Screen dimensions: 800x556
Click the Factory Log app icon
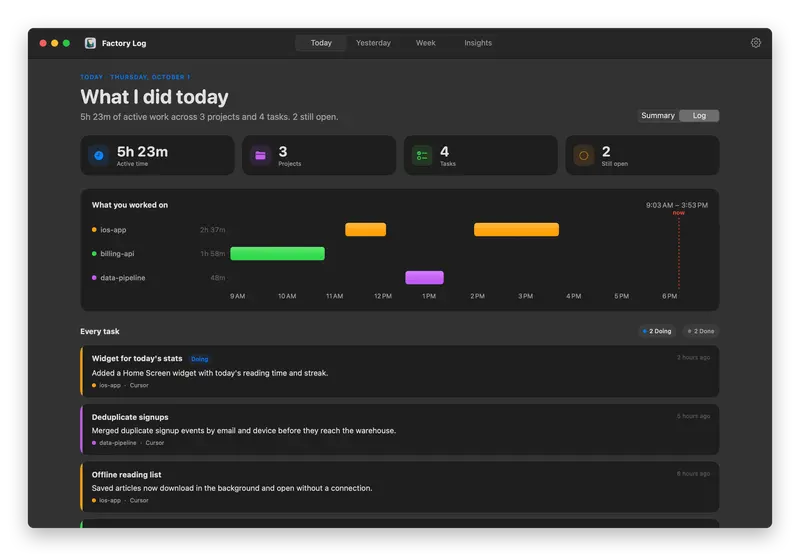(90, 43)
